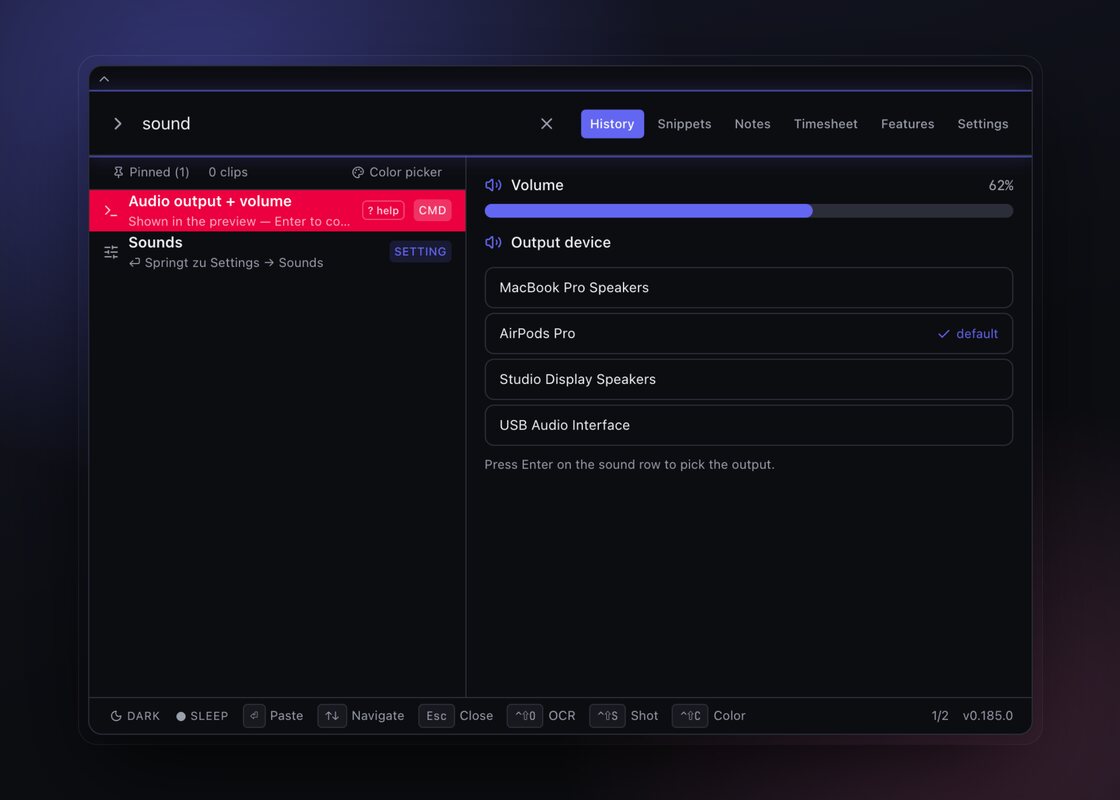Viewport: 1120px width, 800px height.
Task: Adjust the Volume slider bar
Action: 749,211
